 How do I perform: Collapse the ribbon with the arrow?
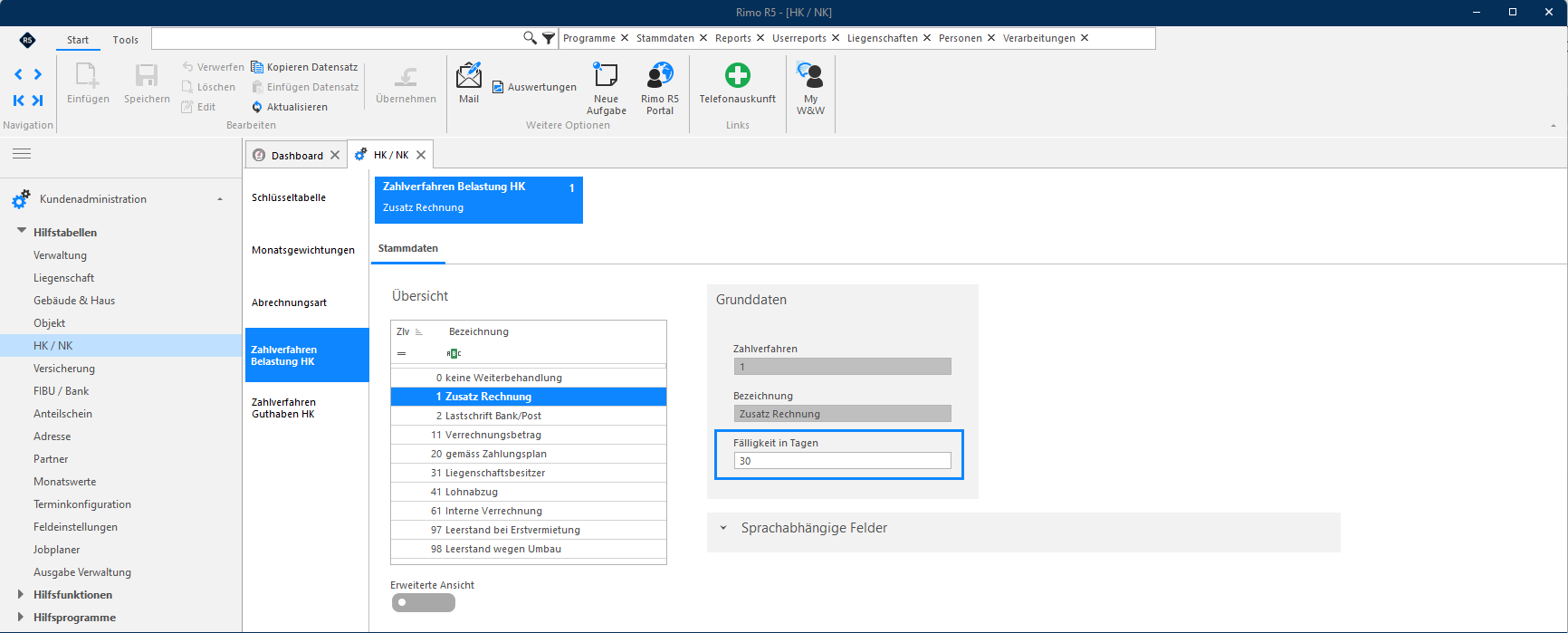click(x=1554, y=126)
